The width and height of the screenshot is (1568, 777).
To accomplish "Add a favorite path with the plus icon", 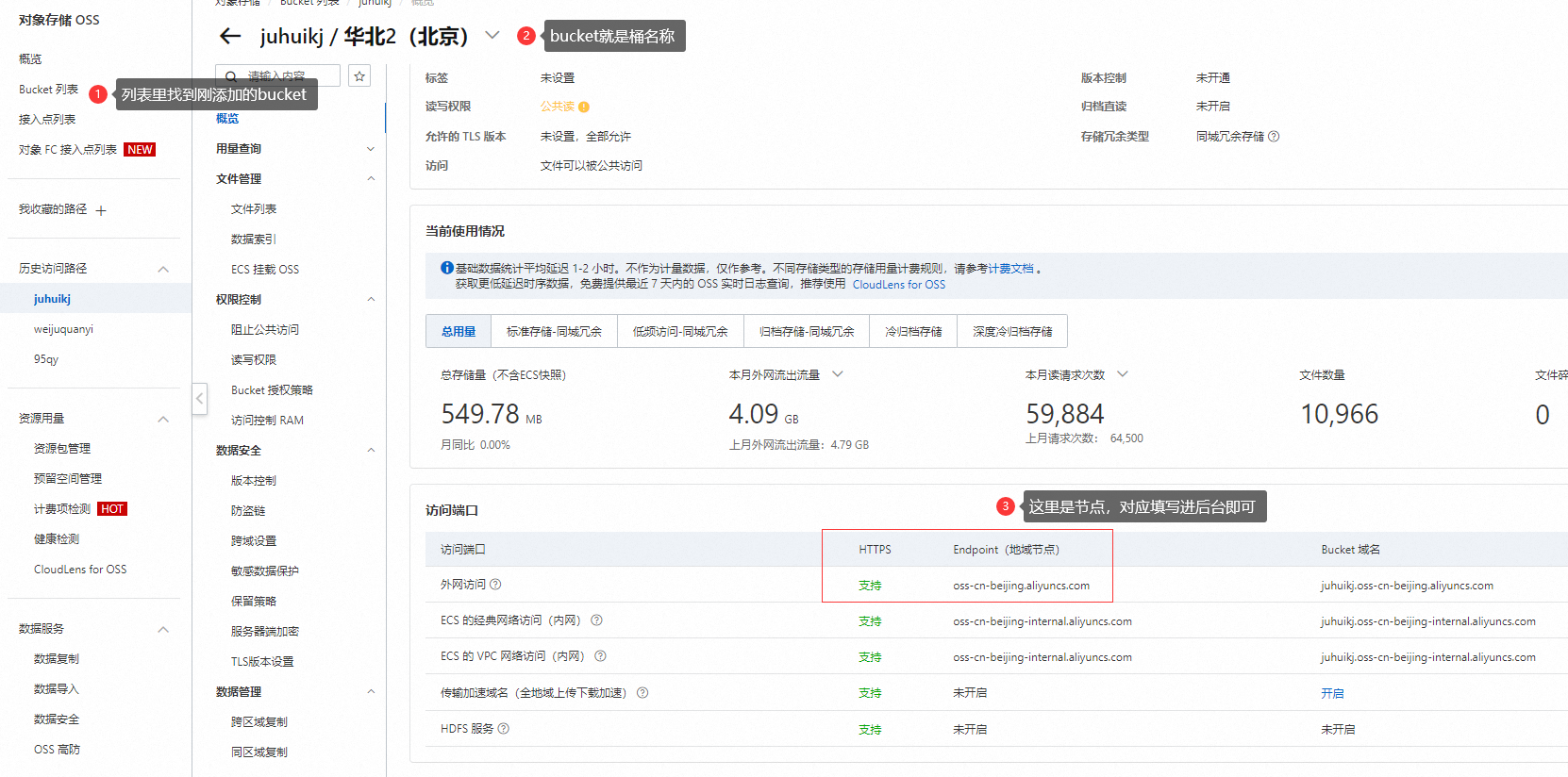I will click(x=101, y=210).
